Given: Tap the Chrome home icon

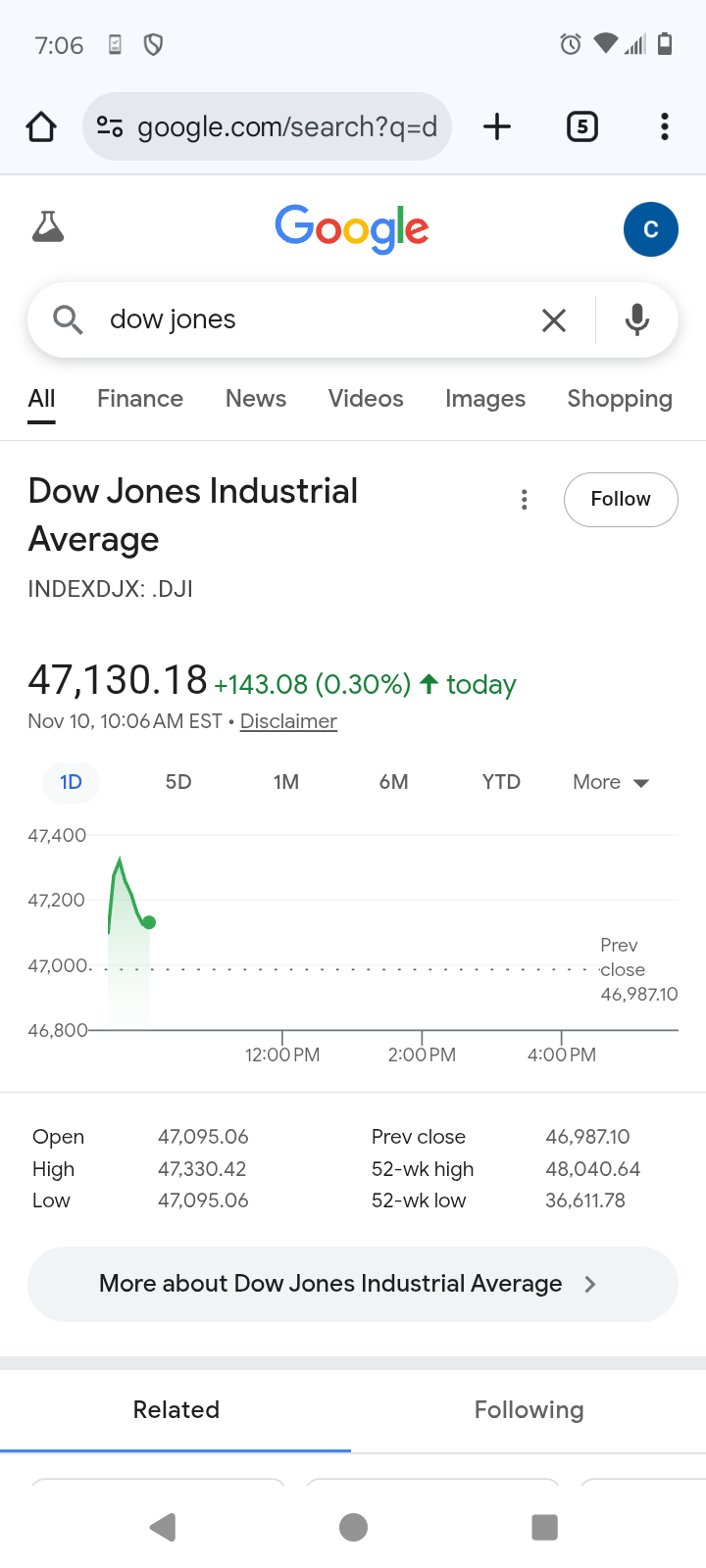Looking at the screenshot, I should (41, 126).
